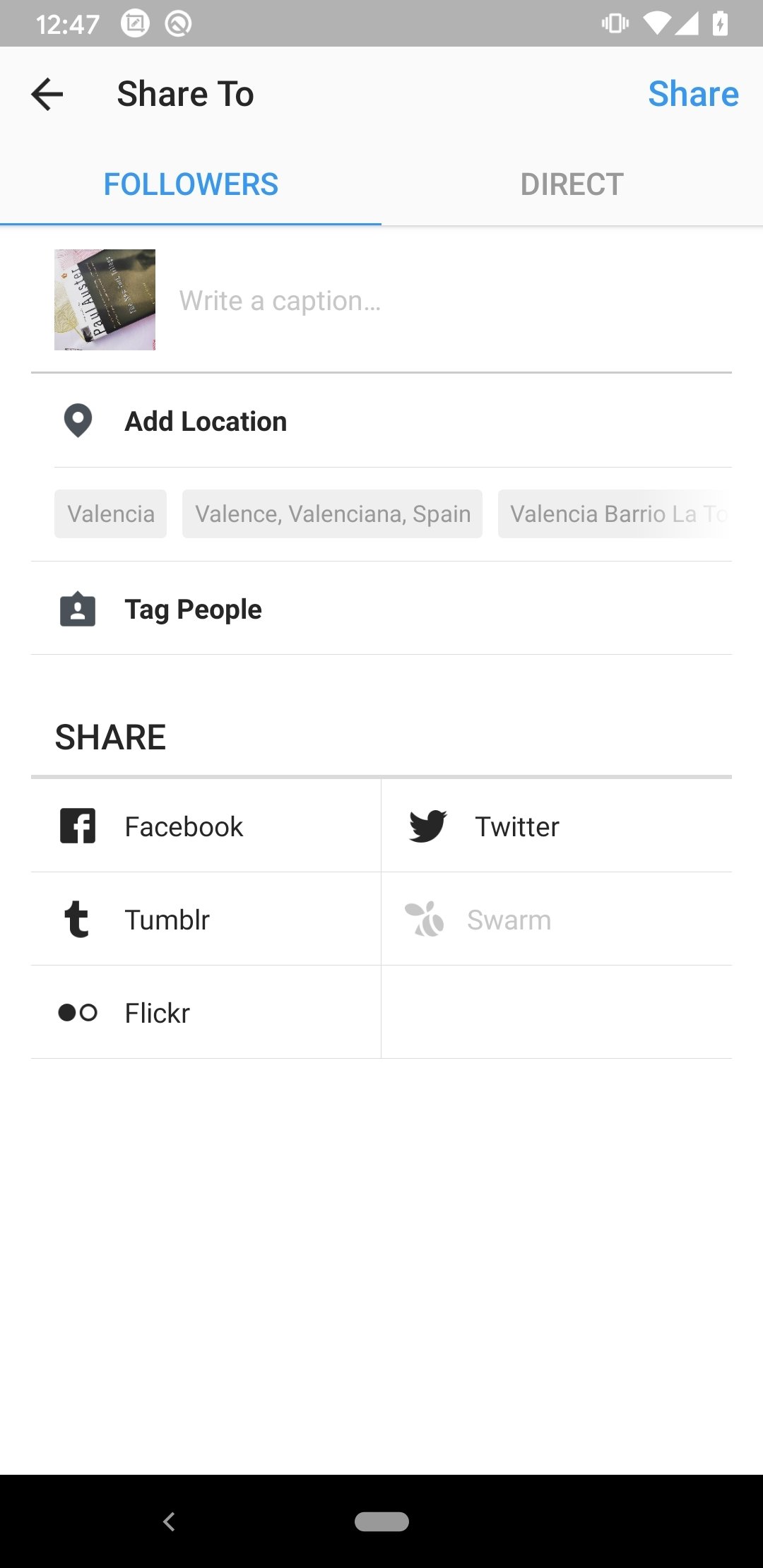
Task: Enable sharing to Twitter
Action: [557, 826]
